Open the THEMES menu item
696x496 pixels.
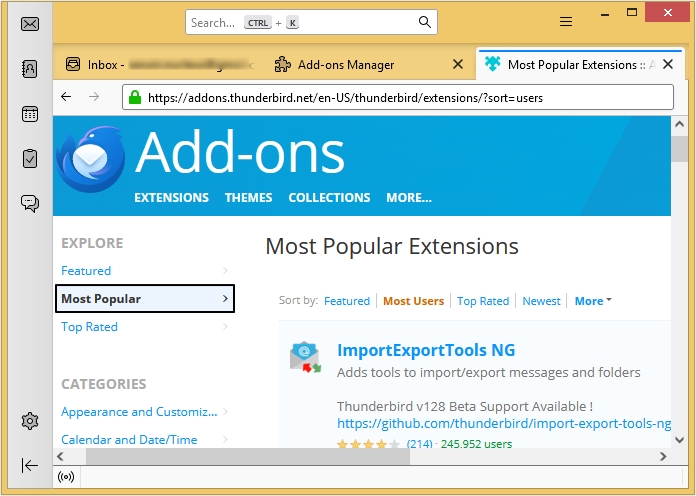pyautogui.click(x=249, y=198)
